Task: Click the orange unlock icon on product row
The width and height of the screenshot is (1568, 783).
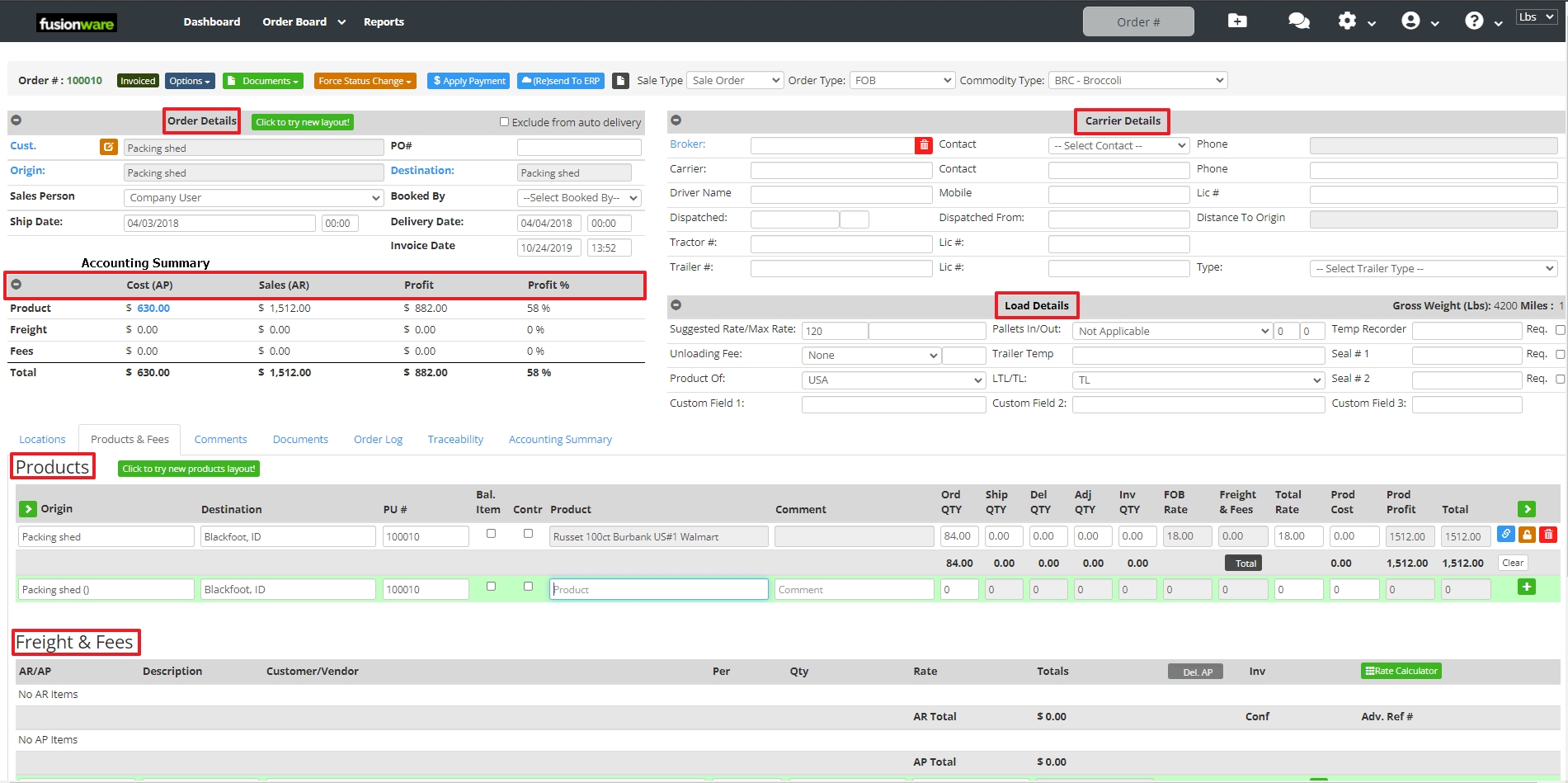Action: [x=1527, y=535]
